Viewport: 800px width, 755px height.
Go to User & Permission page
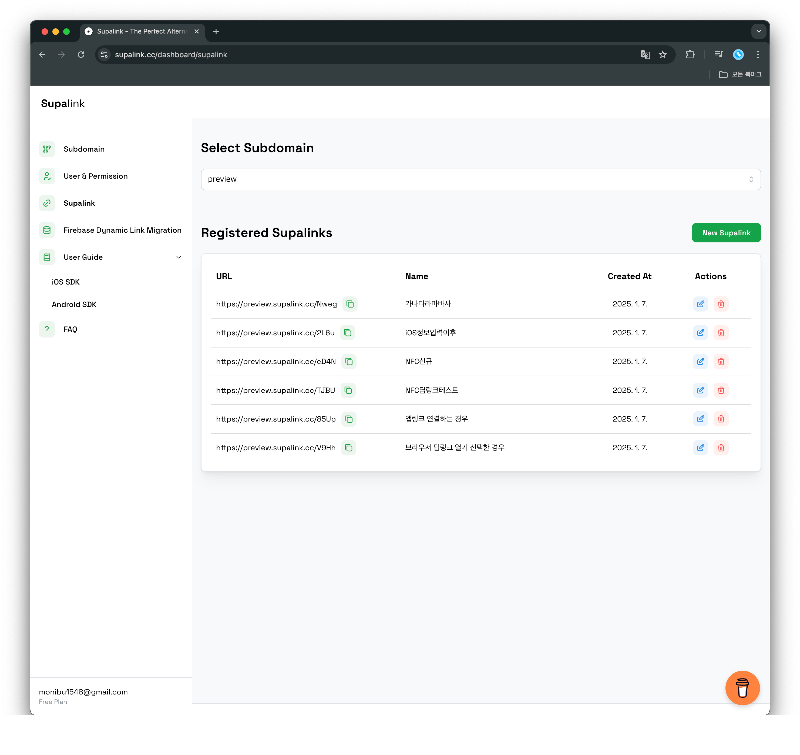pos(95,176)
